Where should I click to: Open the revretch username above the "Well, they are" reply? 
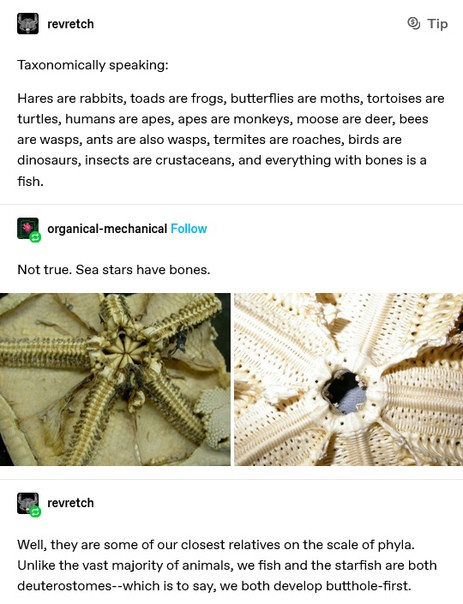(x=70, y=503)
